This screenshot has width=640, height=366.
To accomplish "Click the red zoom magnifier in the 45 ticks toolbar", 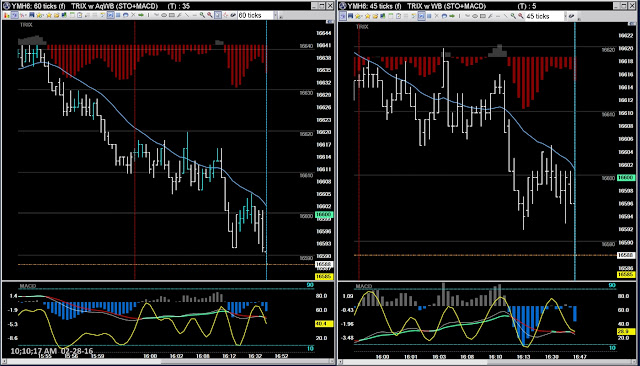I will click(x=521, y=16).
